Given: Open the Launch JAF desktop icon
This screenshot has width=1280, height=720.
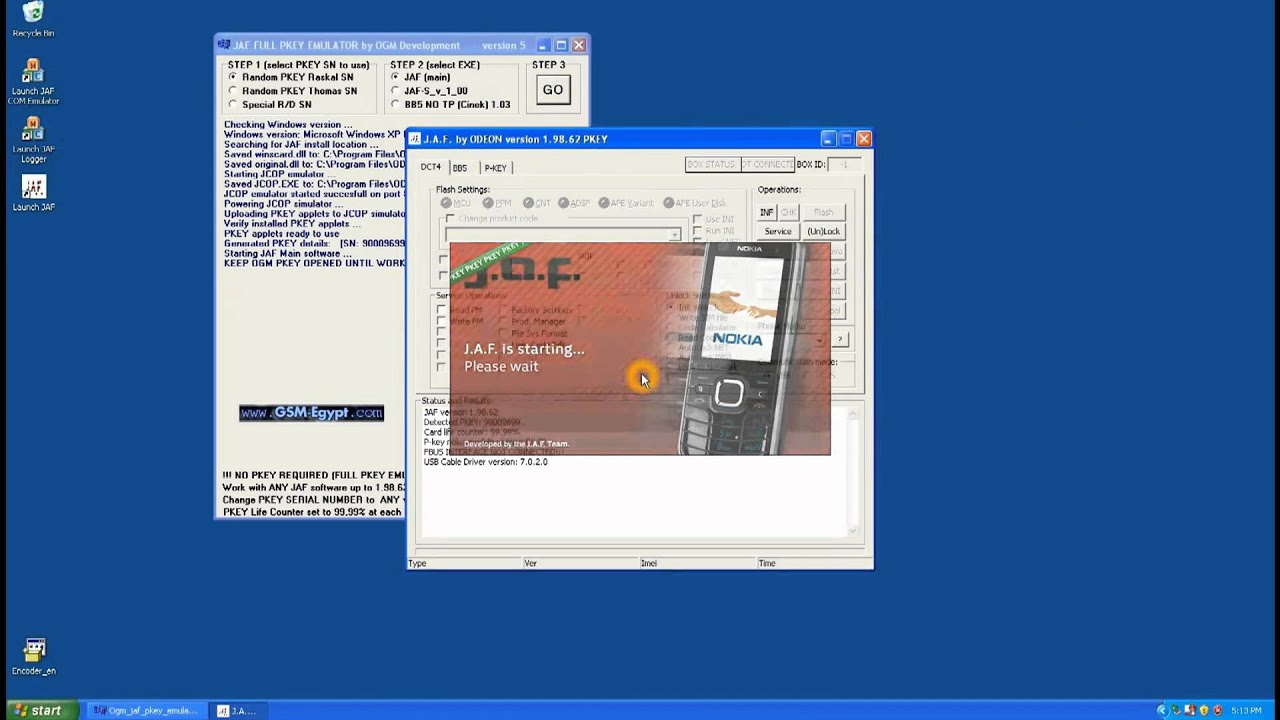Looking at the screenshot, I should [33, 194].
